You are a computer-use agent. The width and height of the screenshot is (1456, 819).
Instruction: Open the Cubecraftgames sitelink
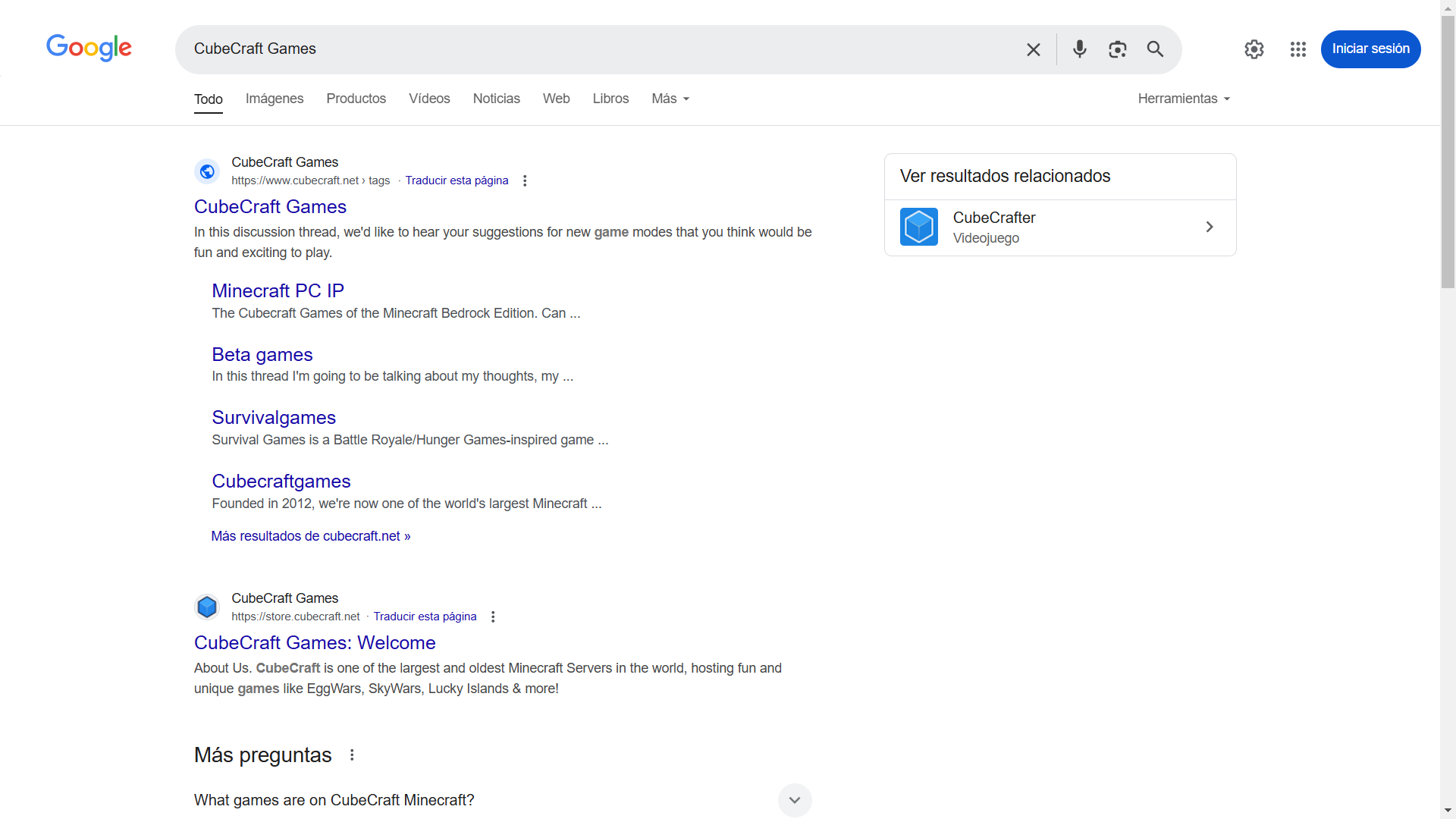pyautogui.click(x=281, y=481)
